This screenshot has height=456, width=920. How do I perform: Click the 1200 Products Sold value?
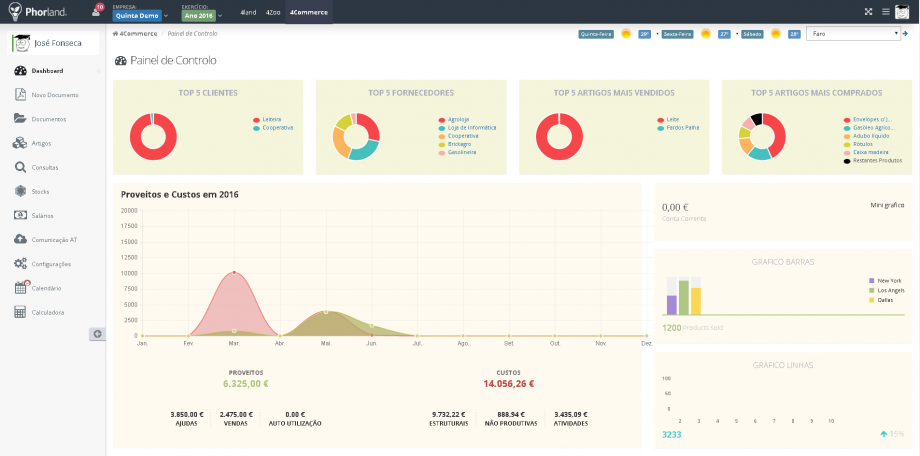coord(671,328)
